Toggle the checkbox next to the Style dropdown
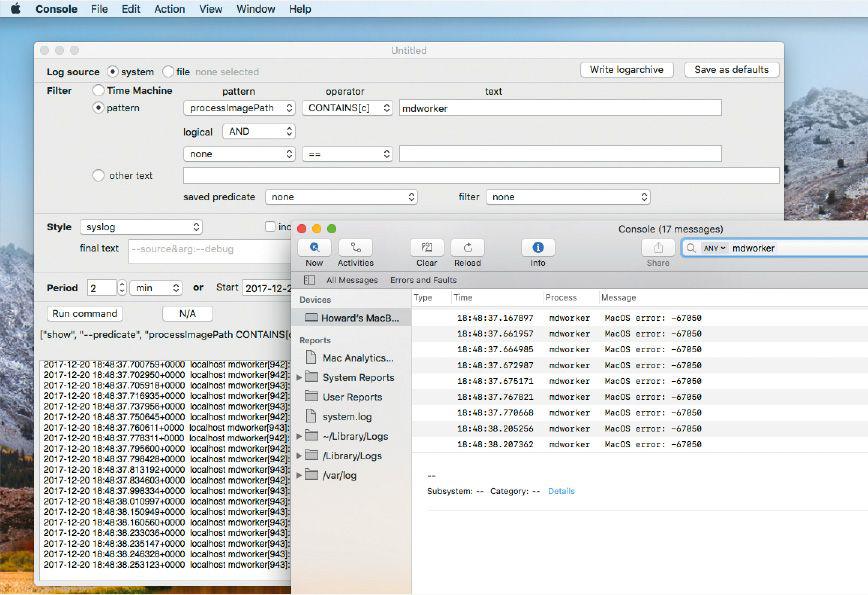The image size is (868, 595). (270, 226)
